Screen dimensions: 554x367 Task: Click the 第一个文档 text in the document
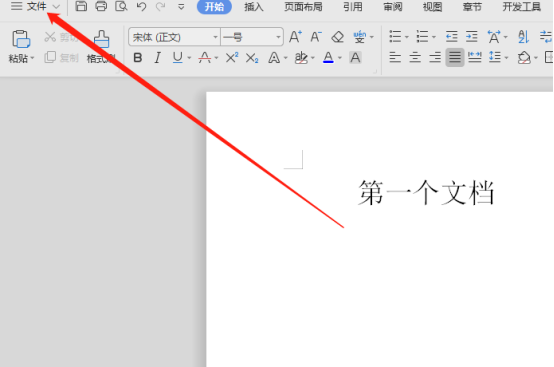pos(426,193)
